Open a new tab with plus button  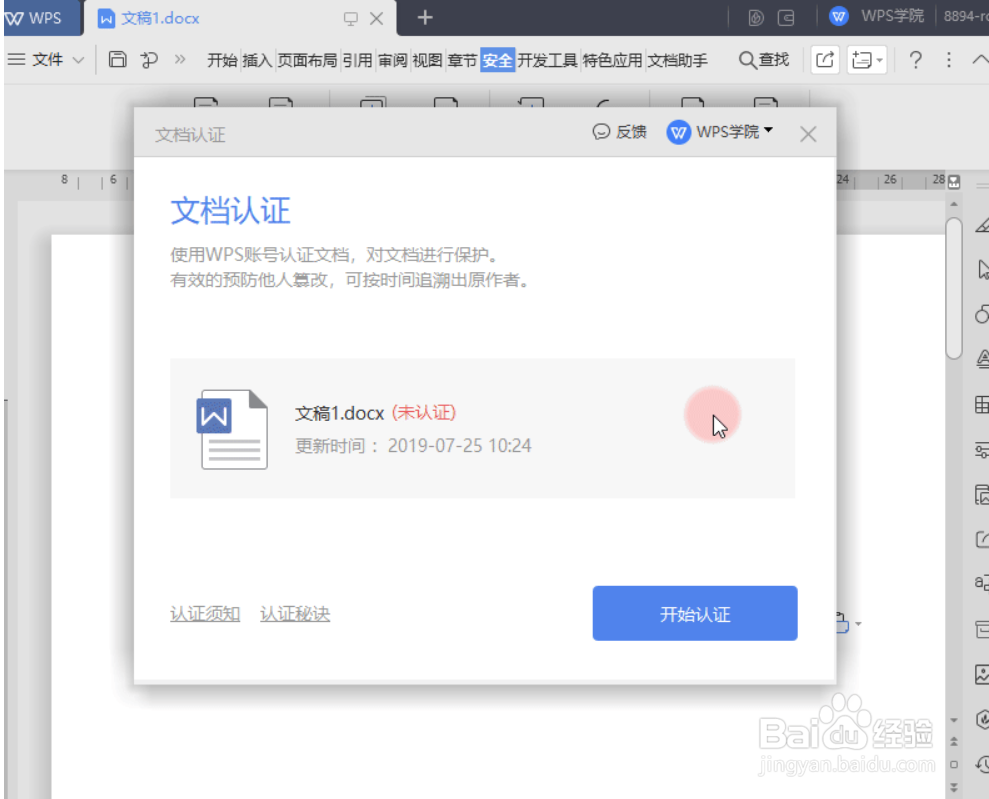coord(424,18)
